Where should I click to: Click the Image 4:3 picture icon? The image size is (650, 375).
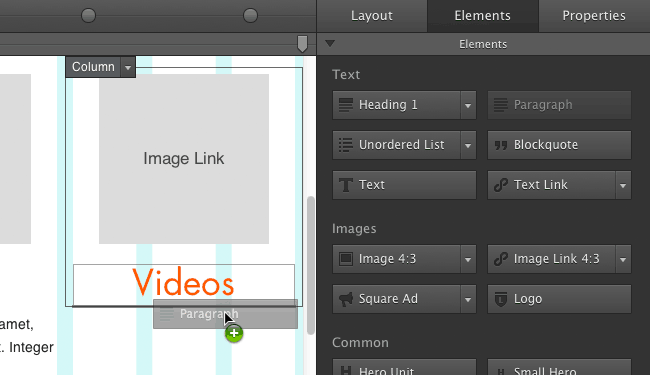[346, 259]
